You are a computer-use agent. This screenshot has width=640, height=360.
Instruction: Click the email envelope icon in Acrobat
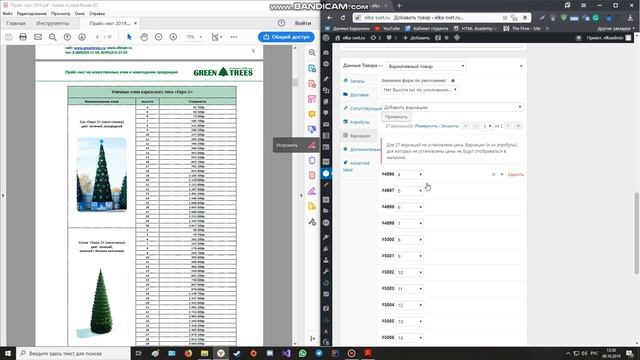tap(38, 37)
